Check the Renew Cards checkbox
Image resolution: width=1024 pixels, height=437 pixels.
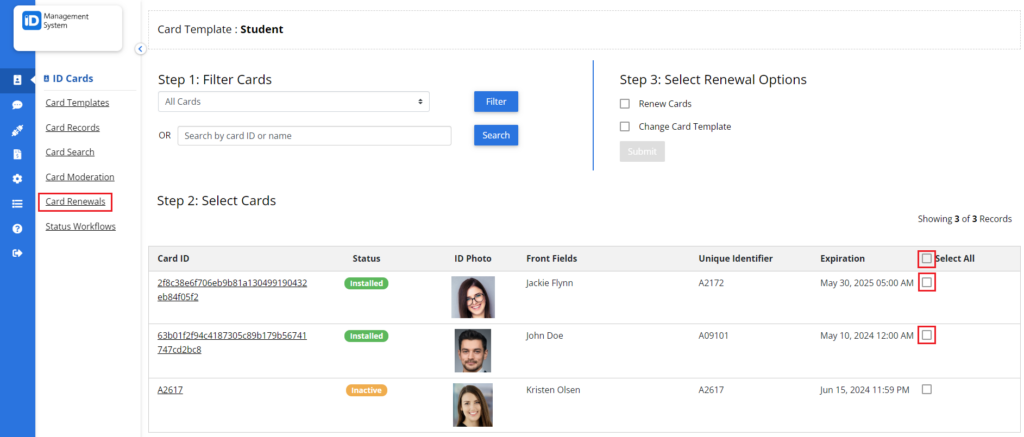(x=625, y=104)
